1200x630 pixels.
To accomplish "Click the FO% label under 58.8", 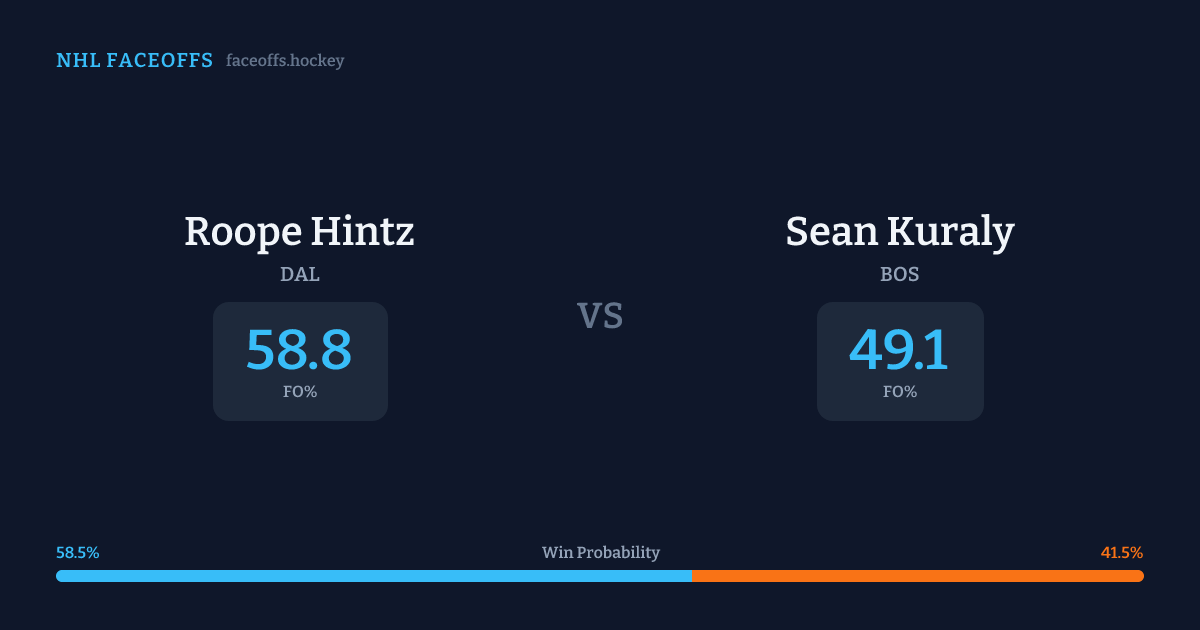I will pyautogui.click(x=300, y=392).
